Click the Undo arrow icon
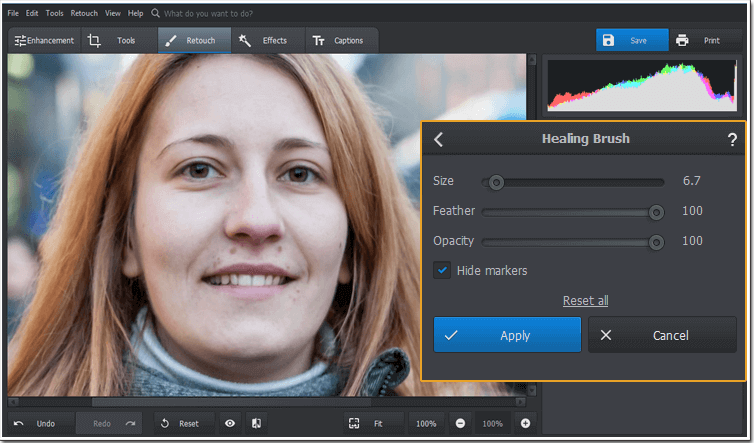 coord(19,423)
